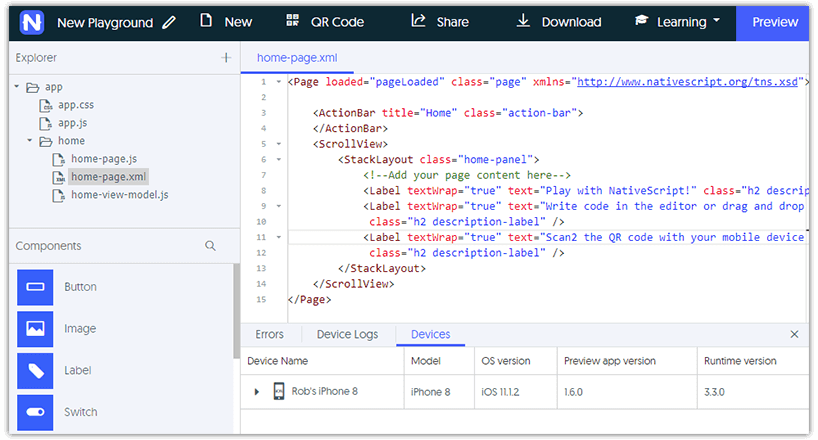Collapse the app folder tree
Viewport: 818px width, 440px height.
point(17,87)
